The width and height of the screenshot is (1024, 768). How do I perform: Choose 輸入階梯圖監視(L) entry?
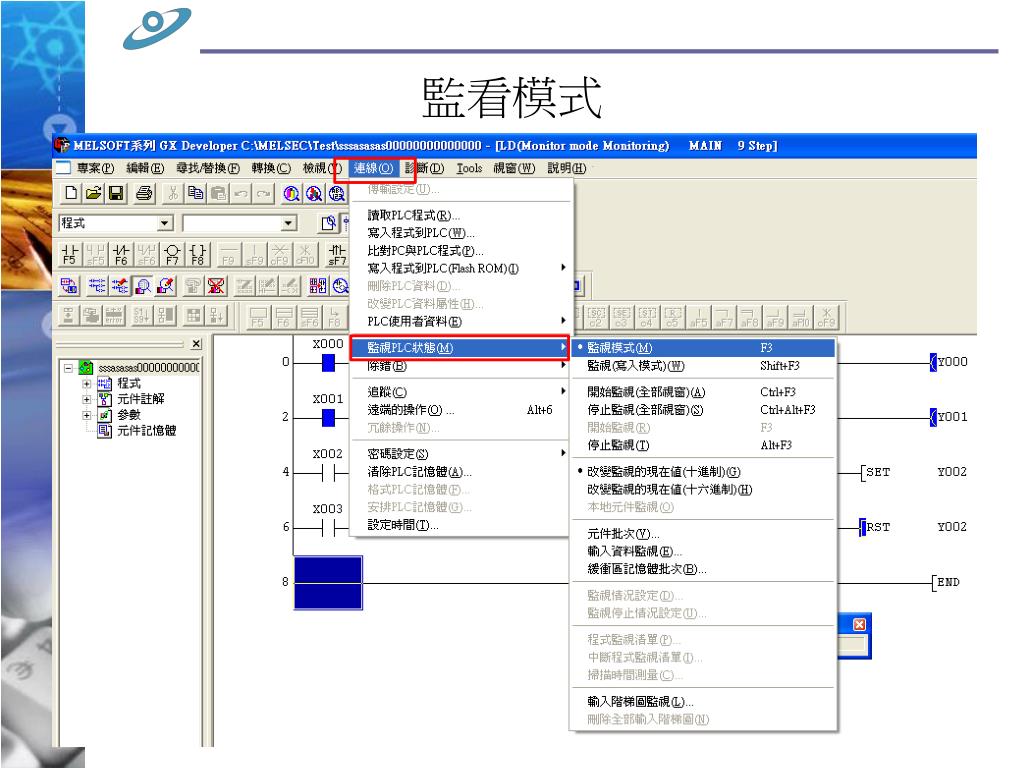703,701
